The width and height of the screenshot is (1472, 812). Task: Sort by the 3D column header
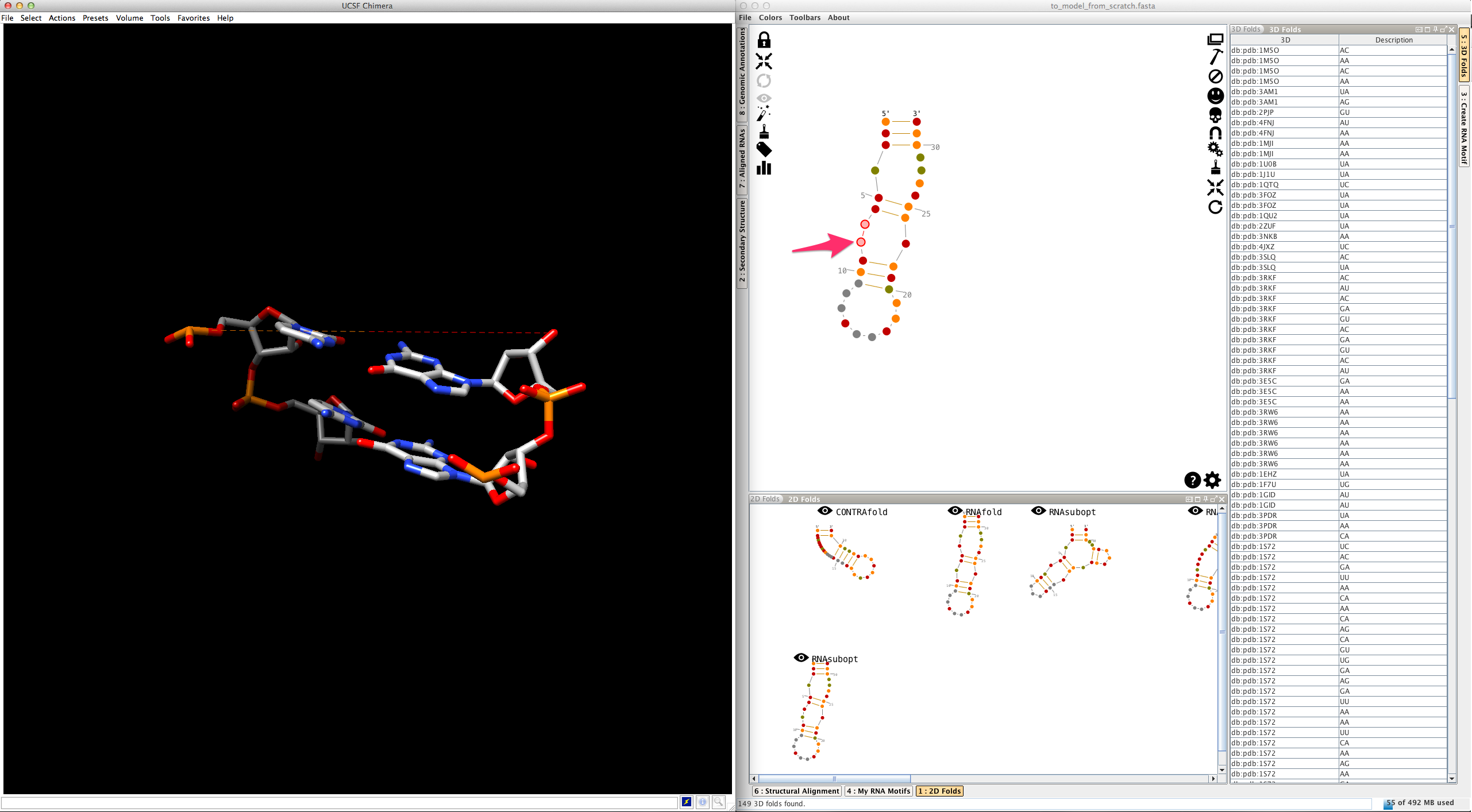point(1285,40)
